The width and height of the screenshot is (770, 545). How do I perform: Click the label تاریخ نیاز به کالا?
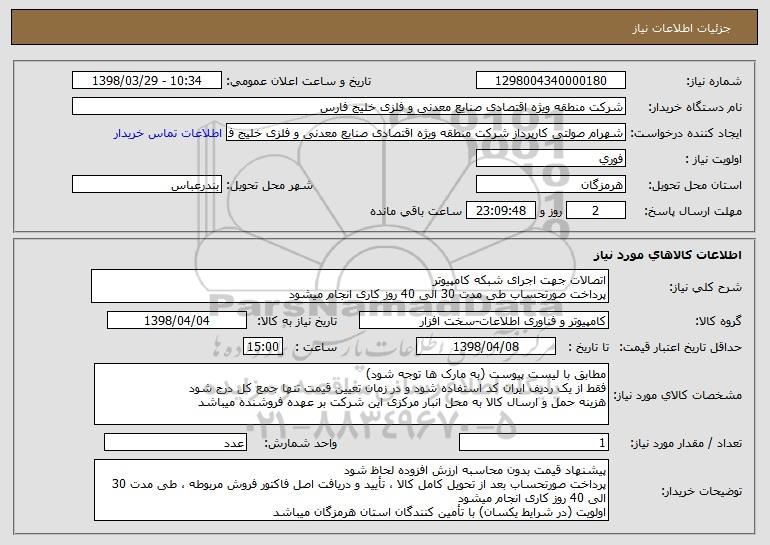297,321
